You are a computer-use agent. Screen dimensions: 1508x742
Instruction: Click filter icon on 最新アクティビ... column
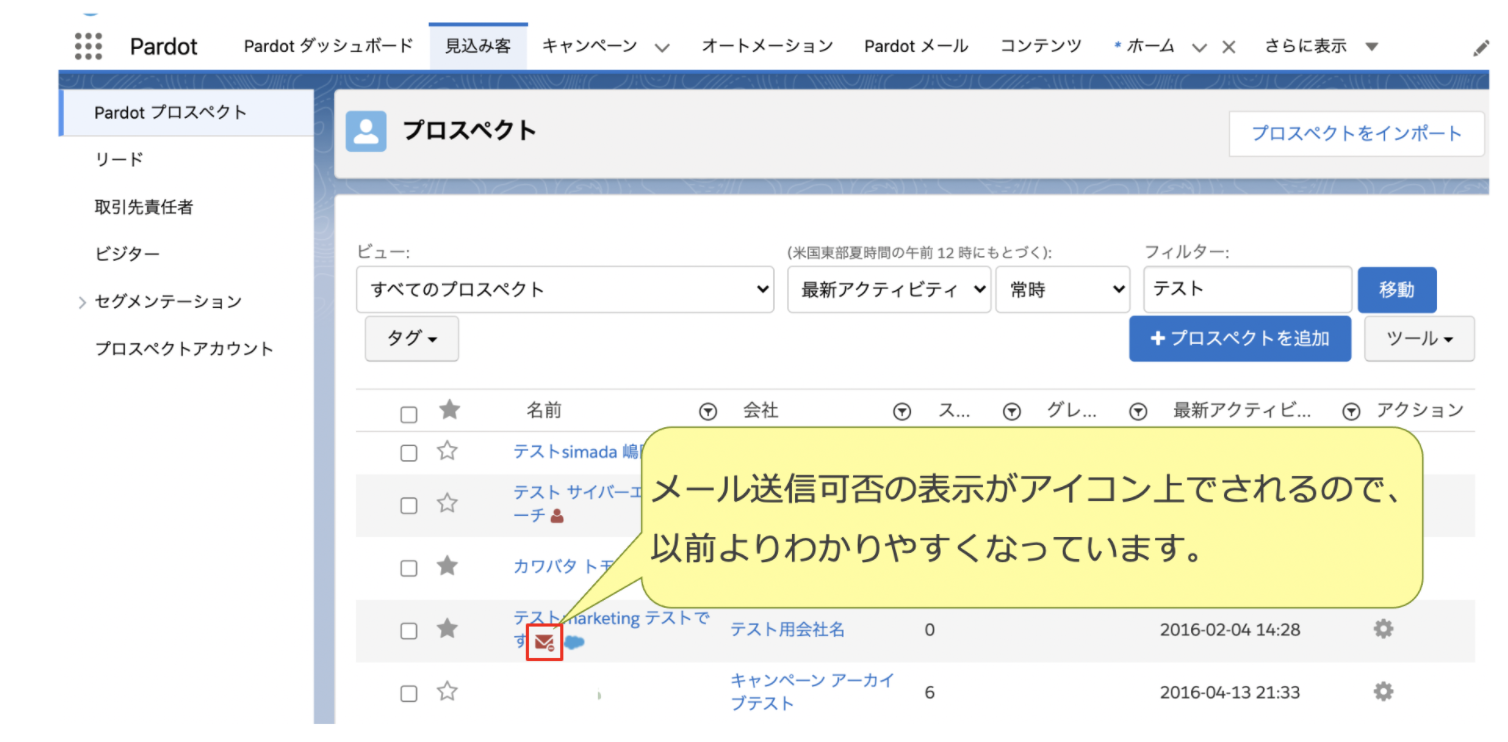[1352, 411]
